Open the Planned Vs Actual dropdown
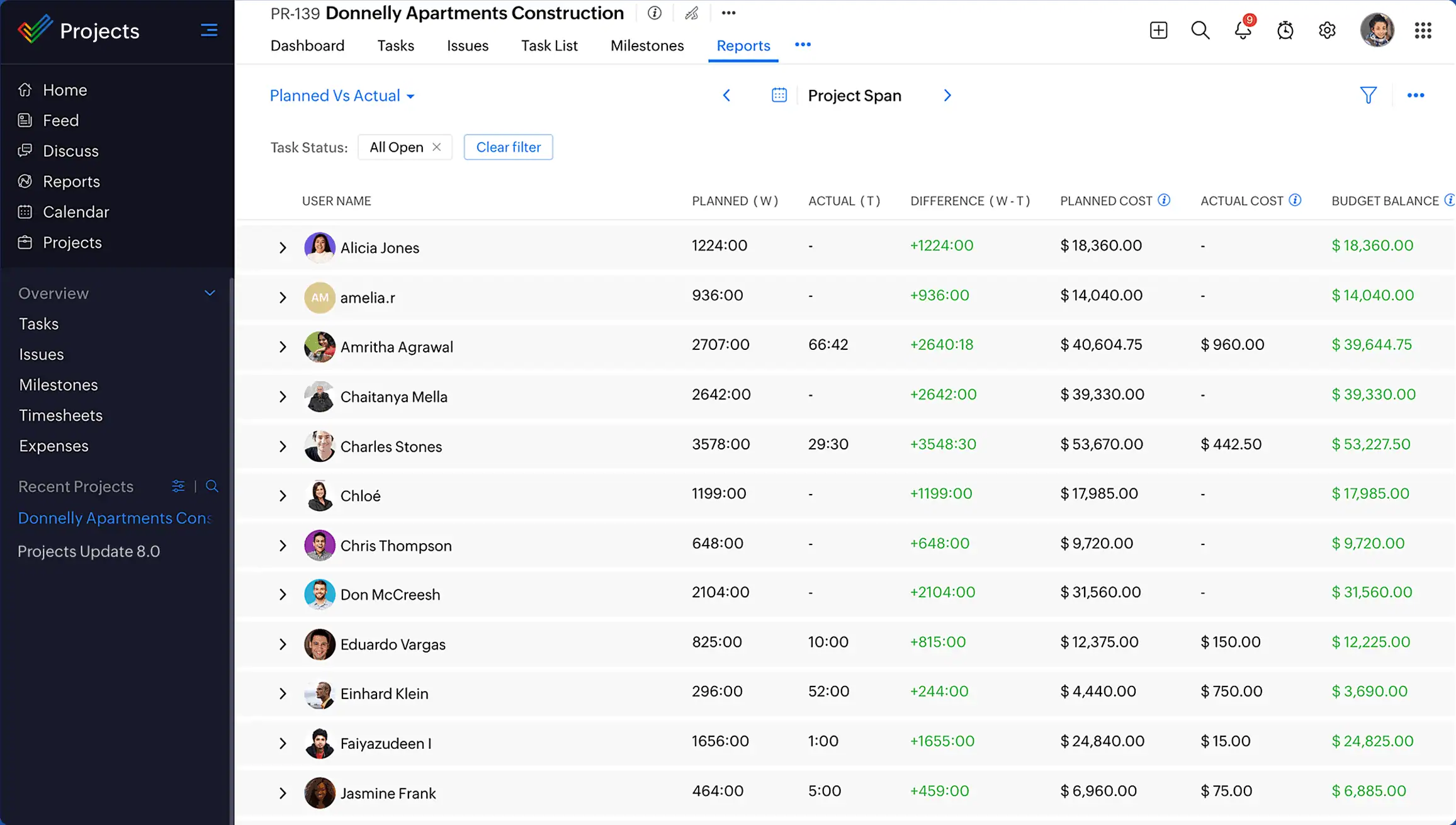Screen dimensions: 1456x825 tap(342, 96)
